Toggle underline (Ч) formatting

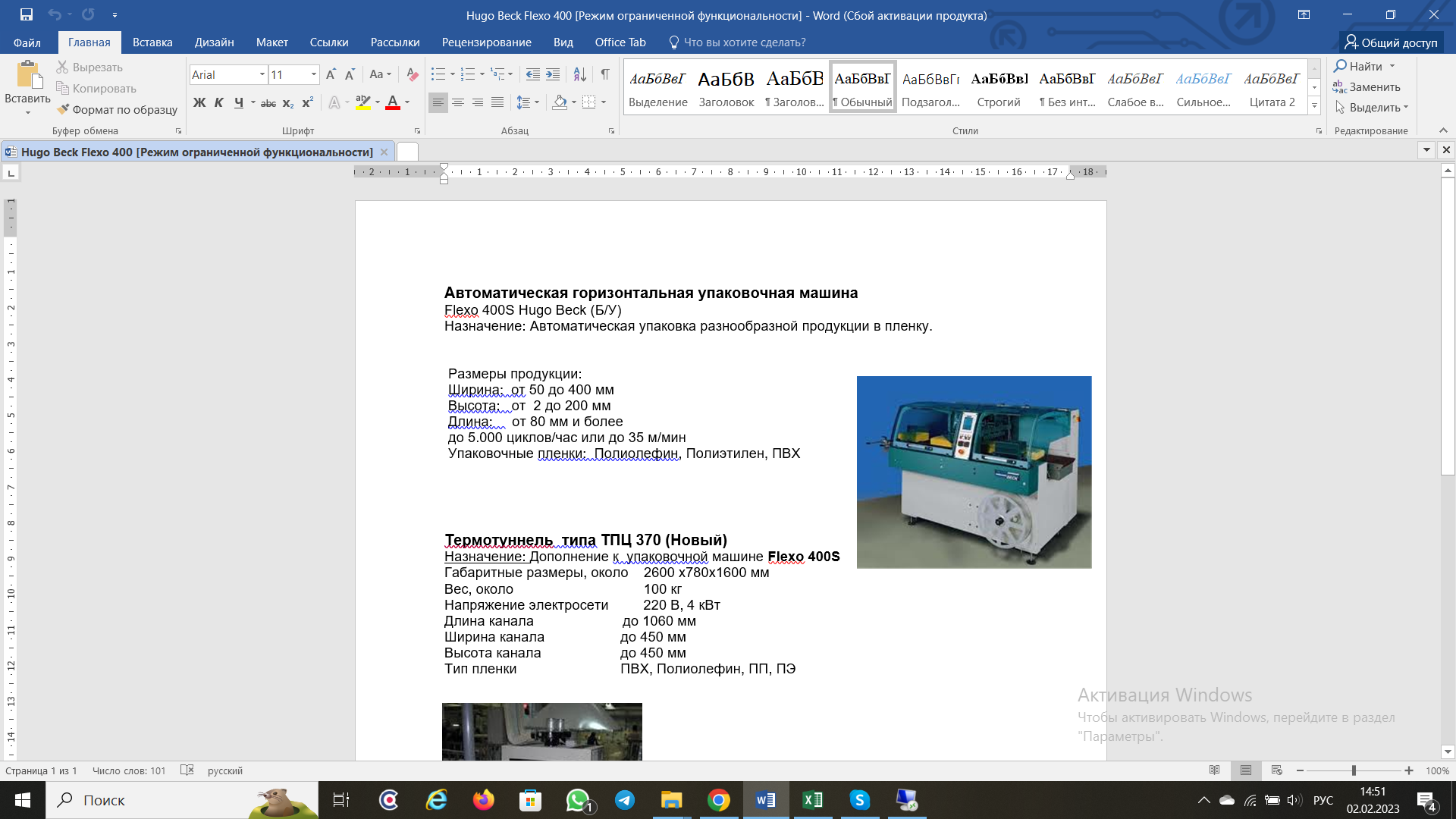(x=239, y=102)
